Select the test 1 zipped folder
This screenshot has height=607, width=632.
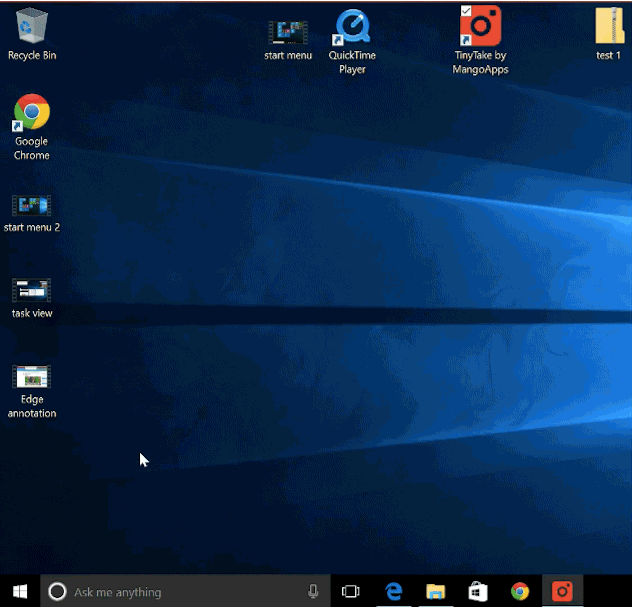tap(608, 28)
